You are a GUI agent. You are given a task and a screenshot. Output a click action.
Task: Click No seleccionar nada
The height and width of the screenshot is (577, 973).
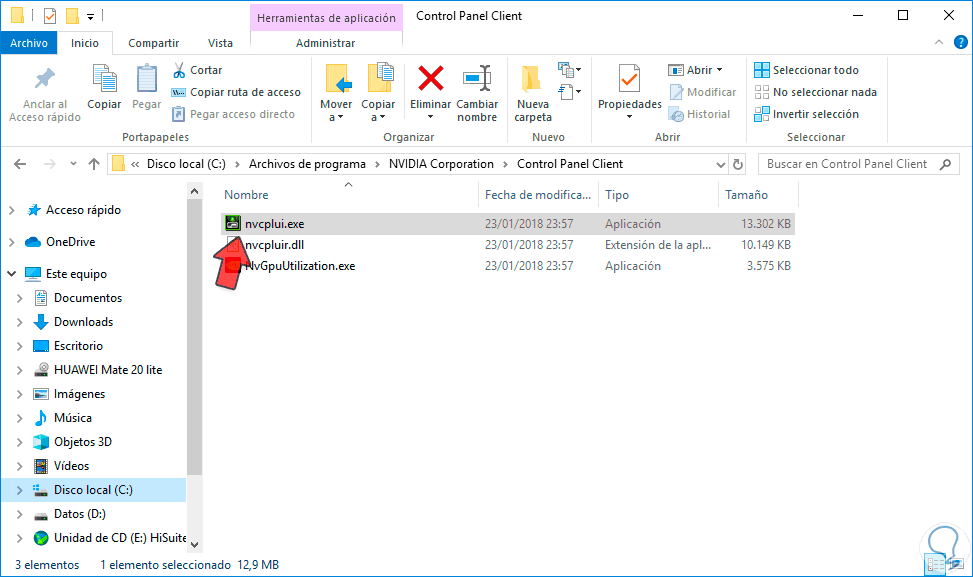815,92
